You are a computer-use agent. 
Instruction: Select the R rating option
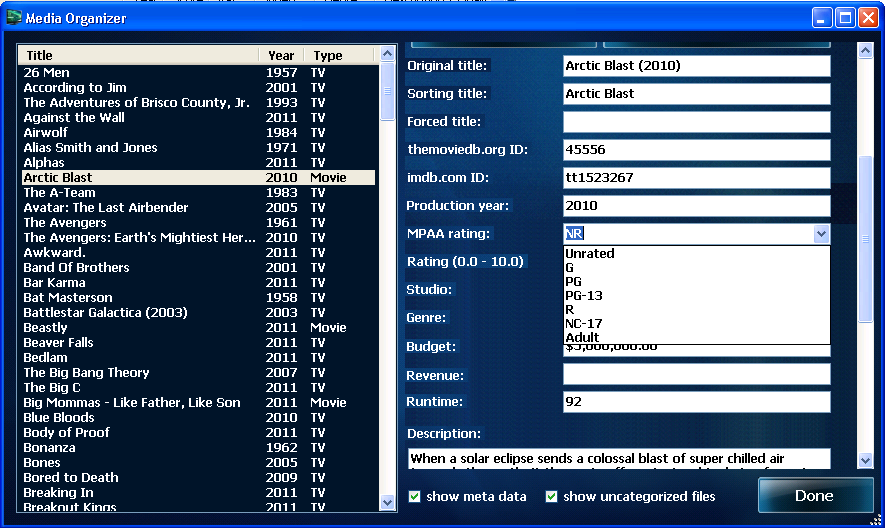coord(697,309)
